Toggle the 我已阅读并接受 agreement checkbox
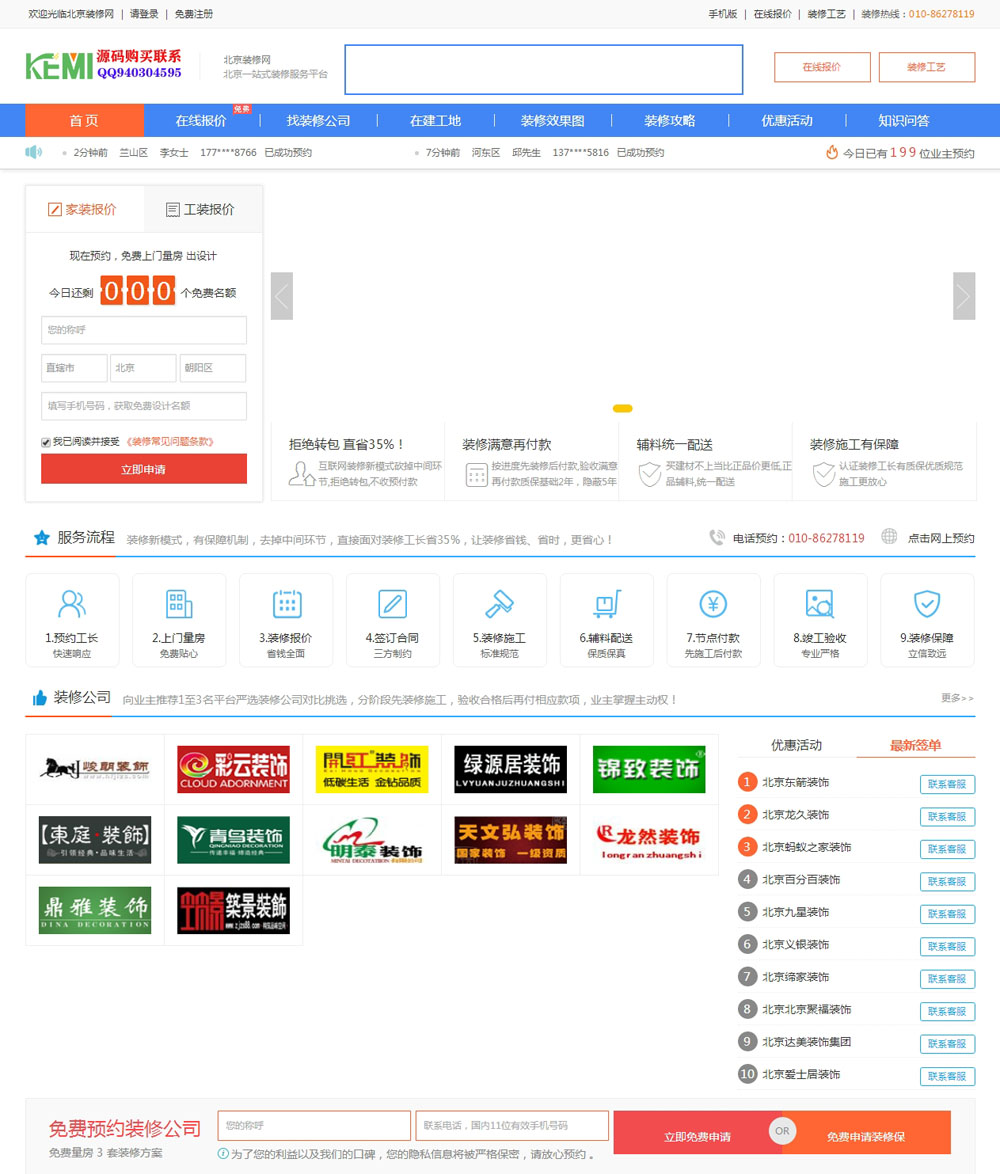This screenshot has height=1174, width=1000. (x=46, y=442)
